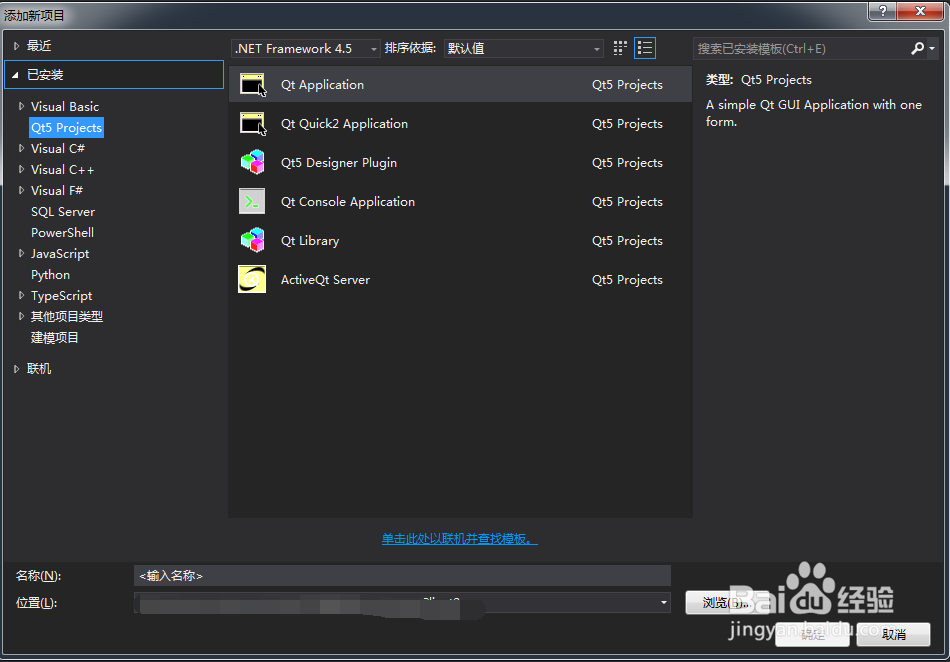Click the 确定 confirm button
The width and height of the screenshot is (950, 662).
pyautogui.click(x=812, y=634)
